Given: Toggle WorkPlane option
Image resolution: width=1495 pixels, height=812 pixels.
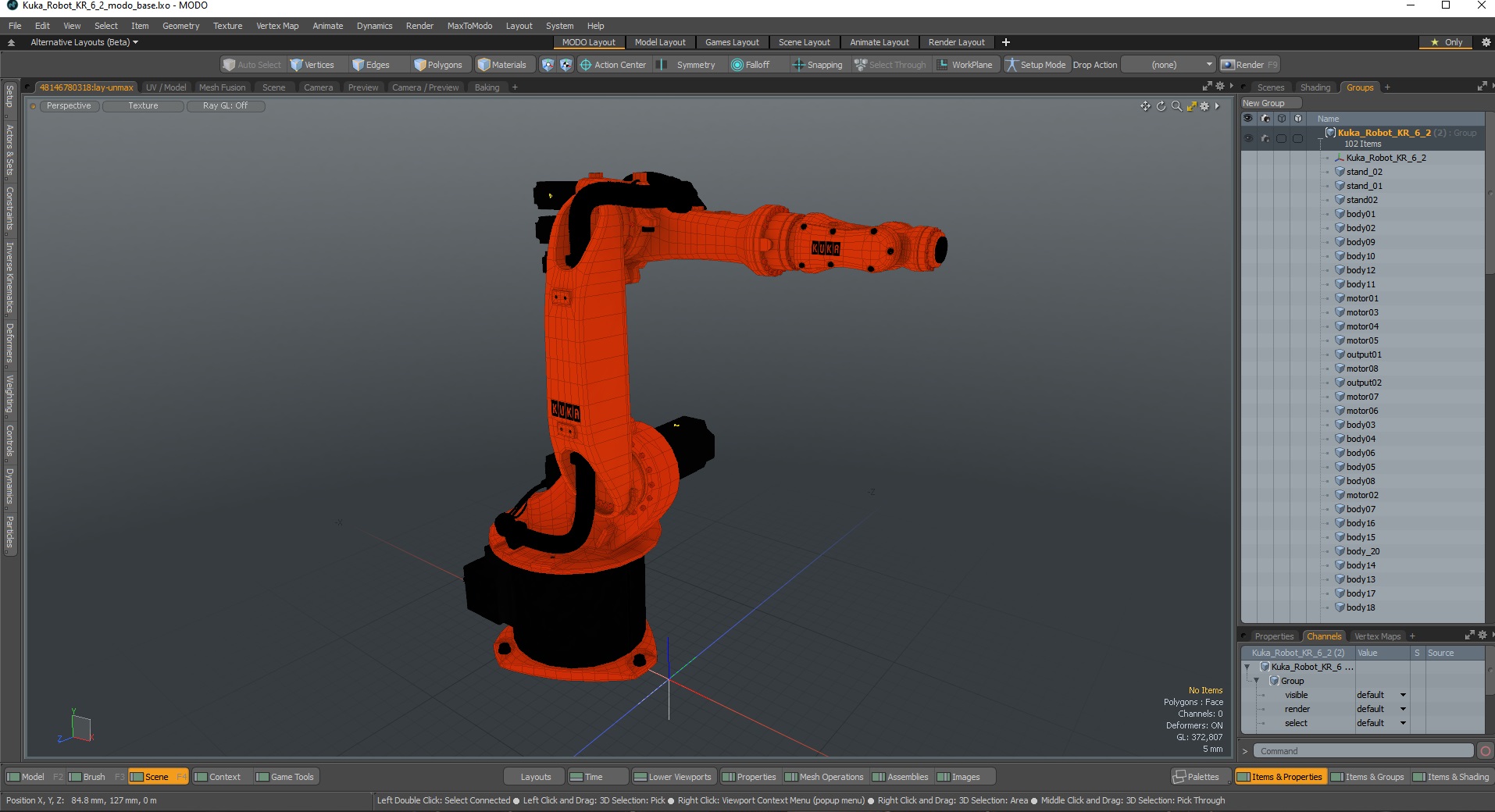Looking at the screenshot, I should 965,65.
